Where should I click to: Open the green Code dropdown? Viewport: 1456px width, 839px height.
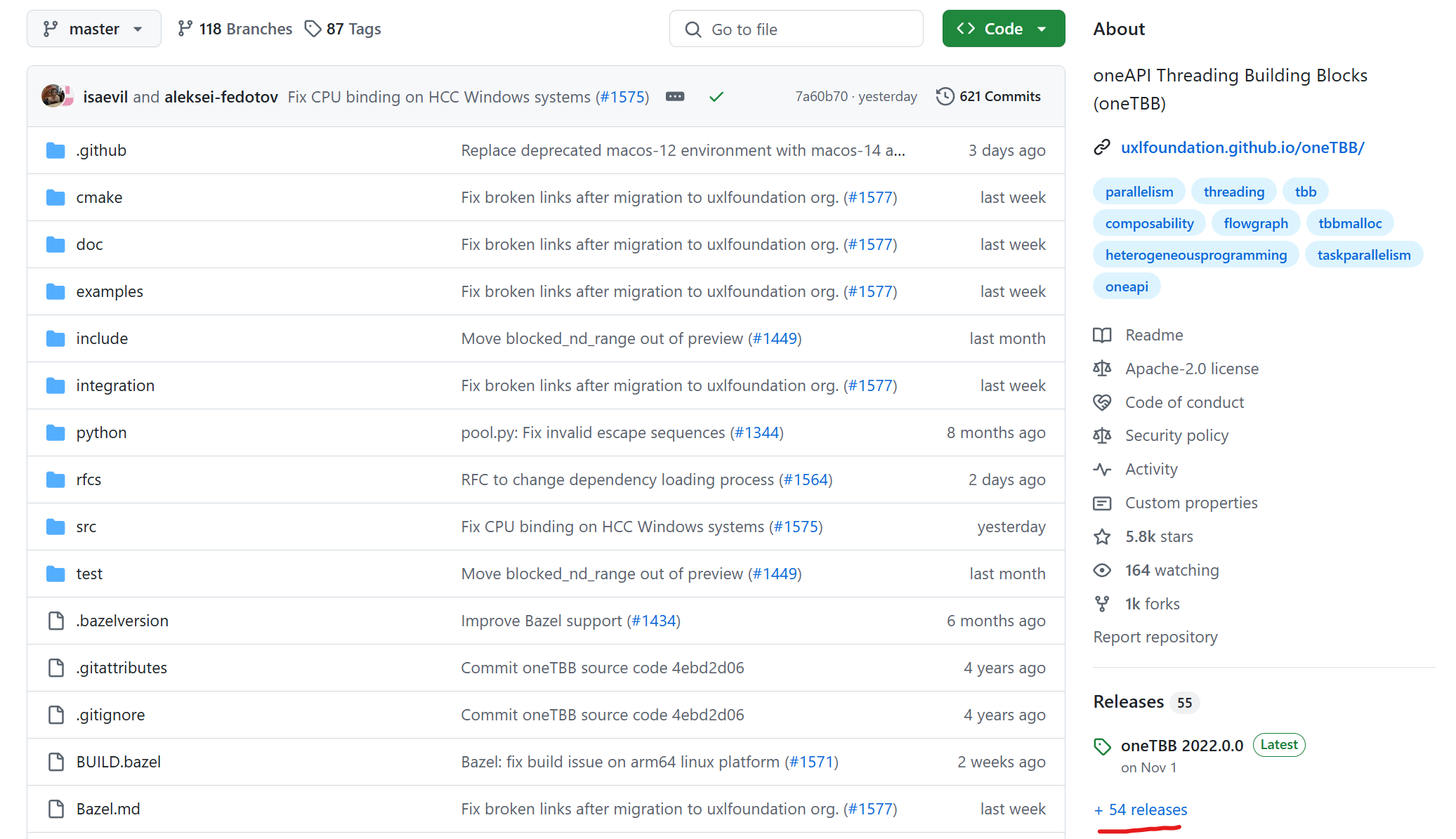click(1003, 29)
